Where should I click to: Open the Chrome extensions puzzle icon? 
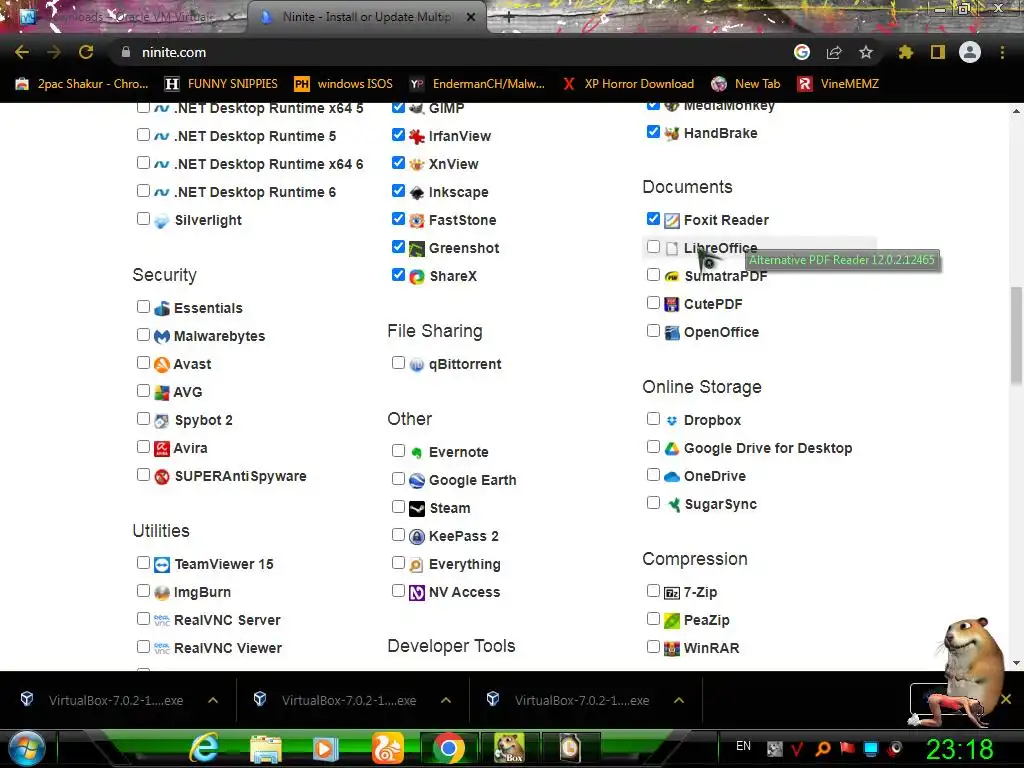click(906, 52)
